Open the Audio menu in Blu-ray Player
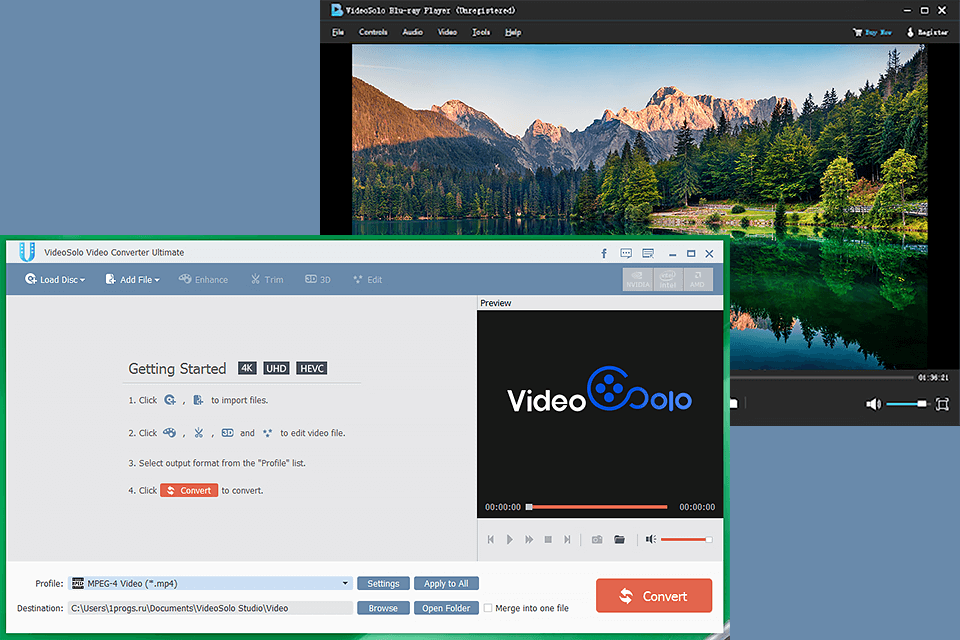 pos(413,32)
